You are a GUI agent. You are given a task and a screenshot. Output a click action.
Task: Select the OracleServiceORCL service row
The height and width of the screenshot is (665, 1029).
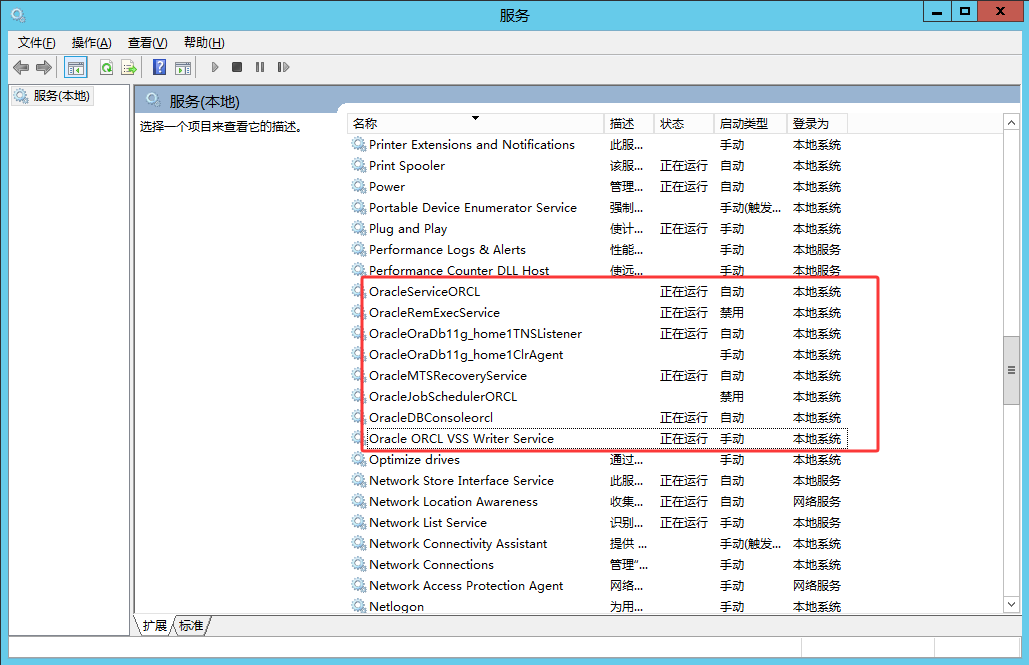click(598, 291)
